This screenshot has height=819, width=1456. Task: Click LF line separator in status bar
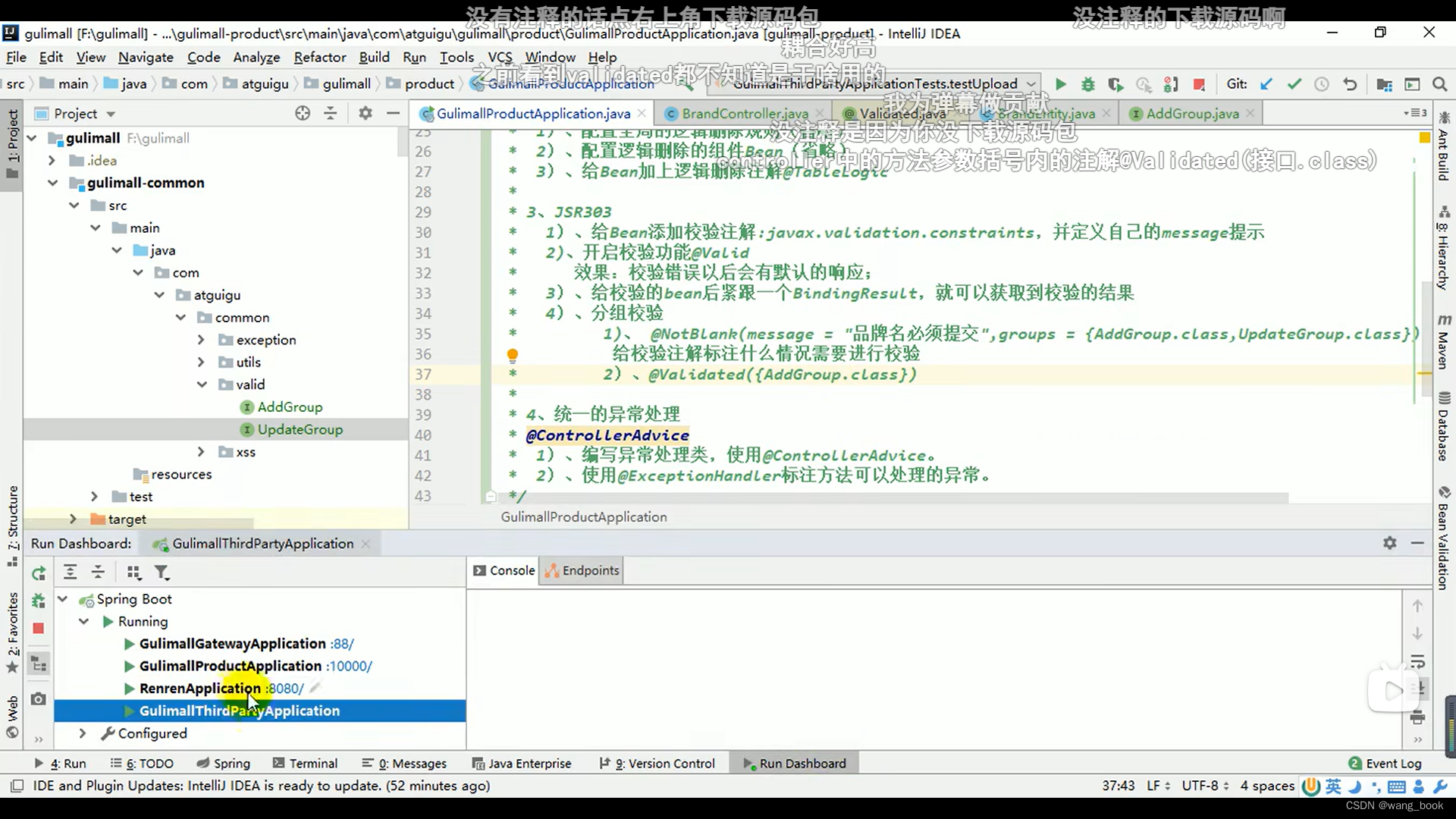point(1158,786)
